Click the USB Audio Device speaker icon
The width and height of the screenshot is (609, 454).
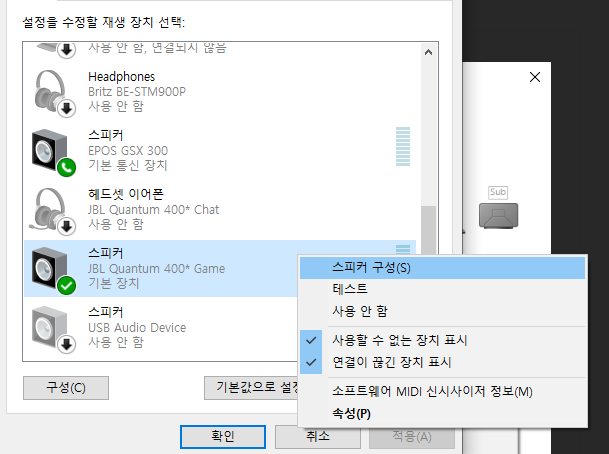pos(54,329)
